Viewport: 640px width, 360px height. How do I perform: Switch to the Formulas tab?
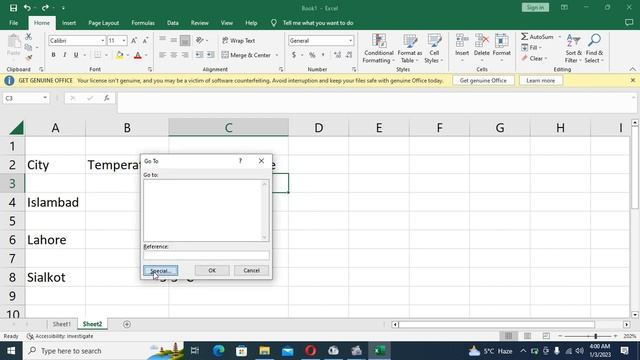click(x=143, y=23)
